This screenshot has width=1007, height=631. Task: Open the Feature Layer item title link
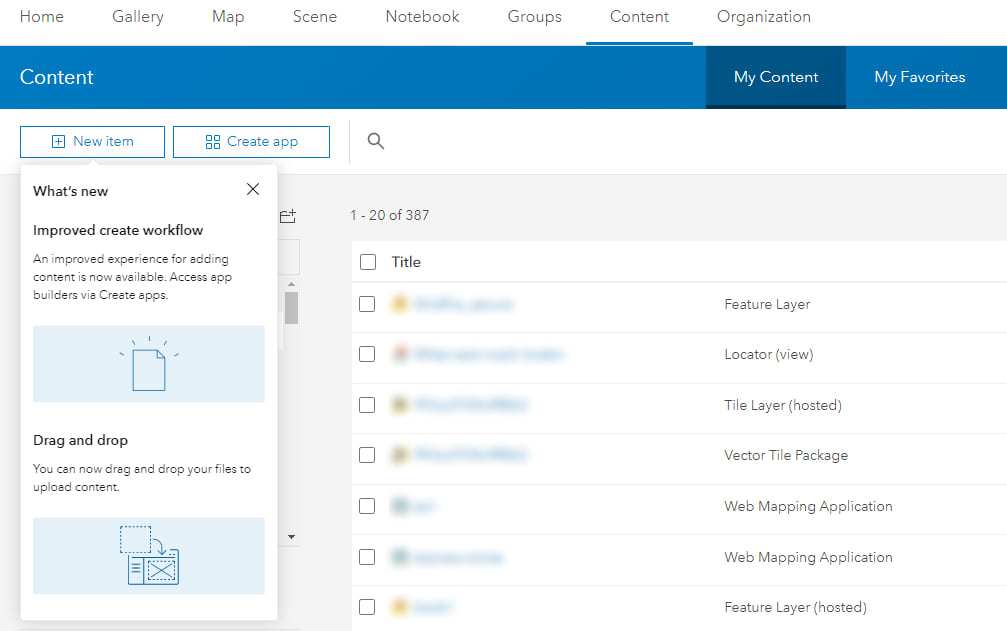click(463, 304)
